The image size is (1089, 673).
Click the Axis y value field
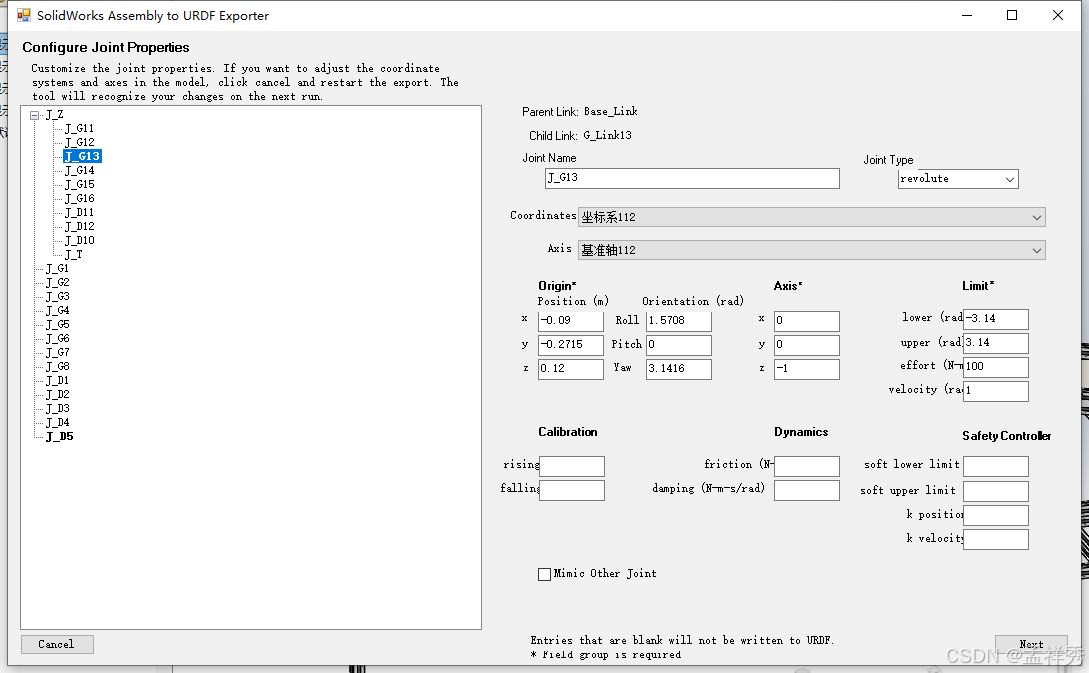click(806, 345)
